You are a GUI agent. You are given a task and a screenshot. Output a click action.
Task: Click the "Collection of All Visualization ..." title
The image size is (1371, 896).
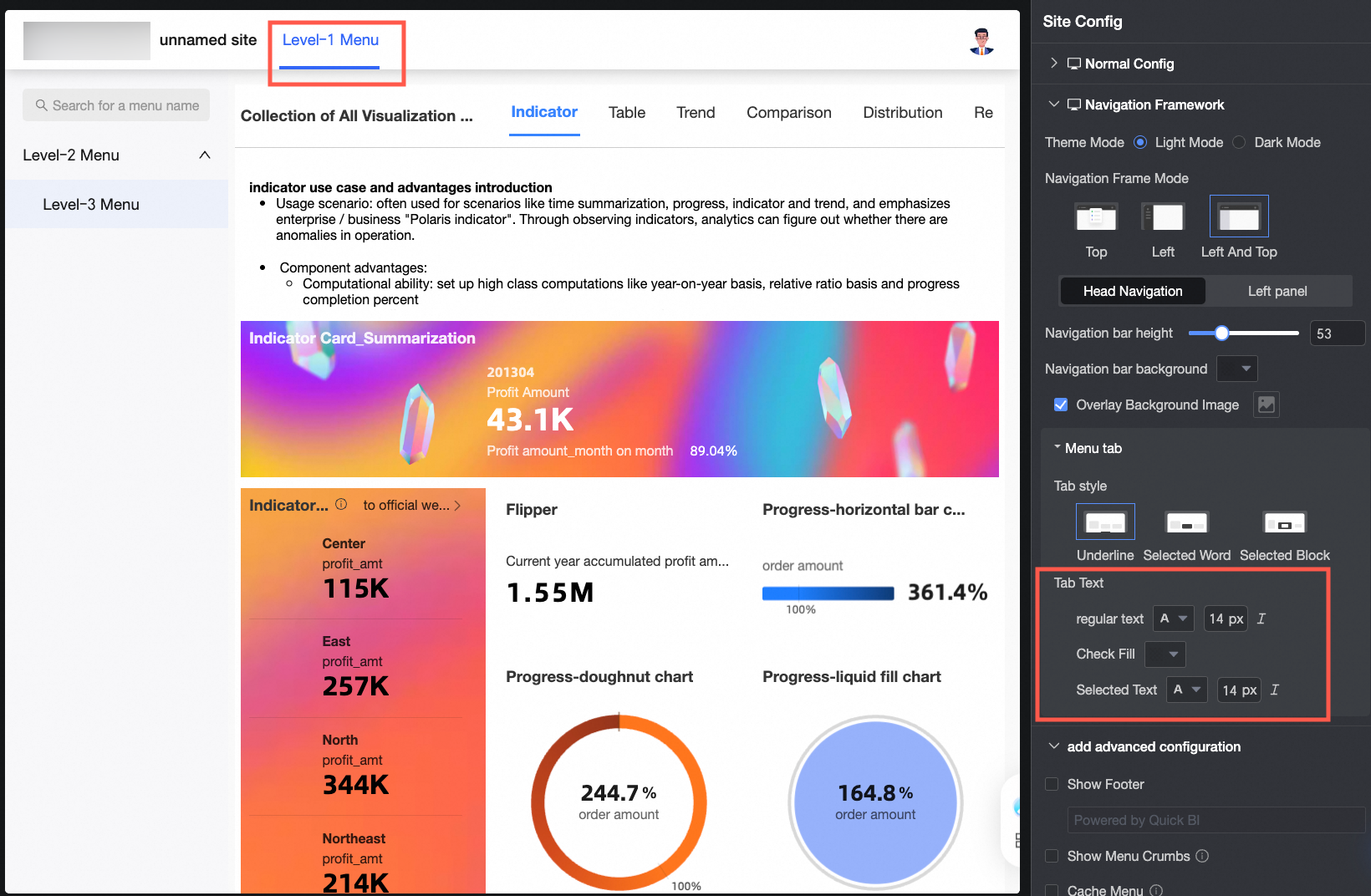pyautogui.click(x=357, y=116)
